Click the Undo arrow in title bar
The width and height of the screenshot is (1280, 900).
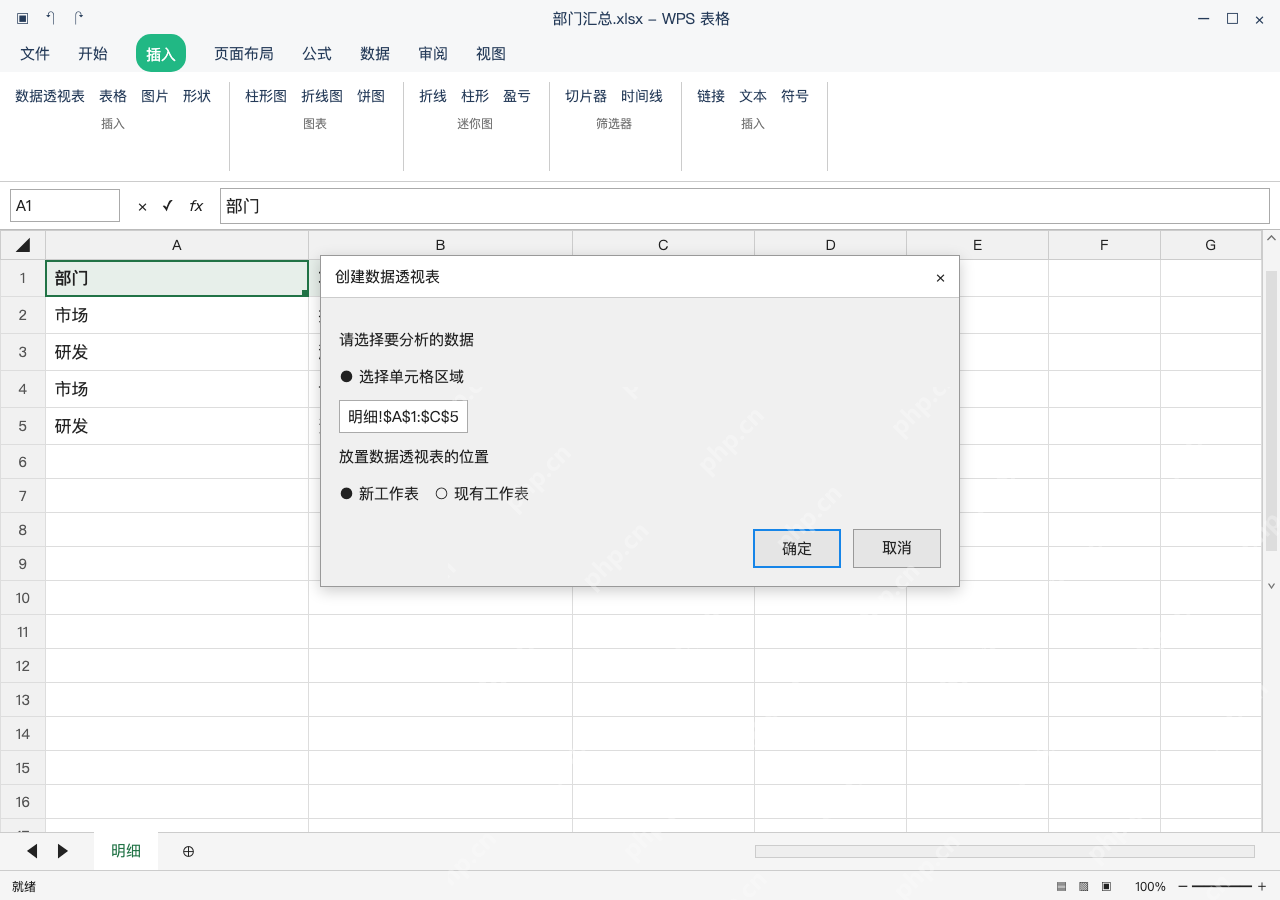tap(50, 18)
